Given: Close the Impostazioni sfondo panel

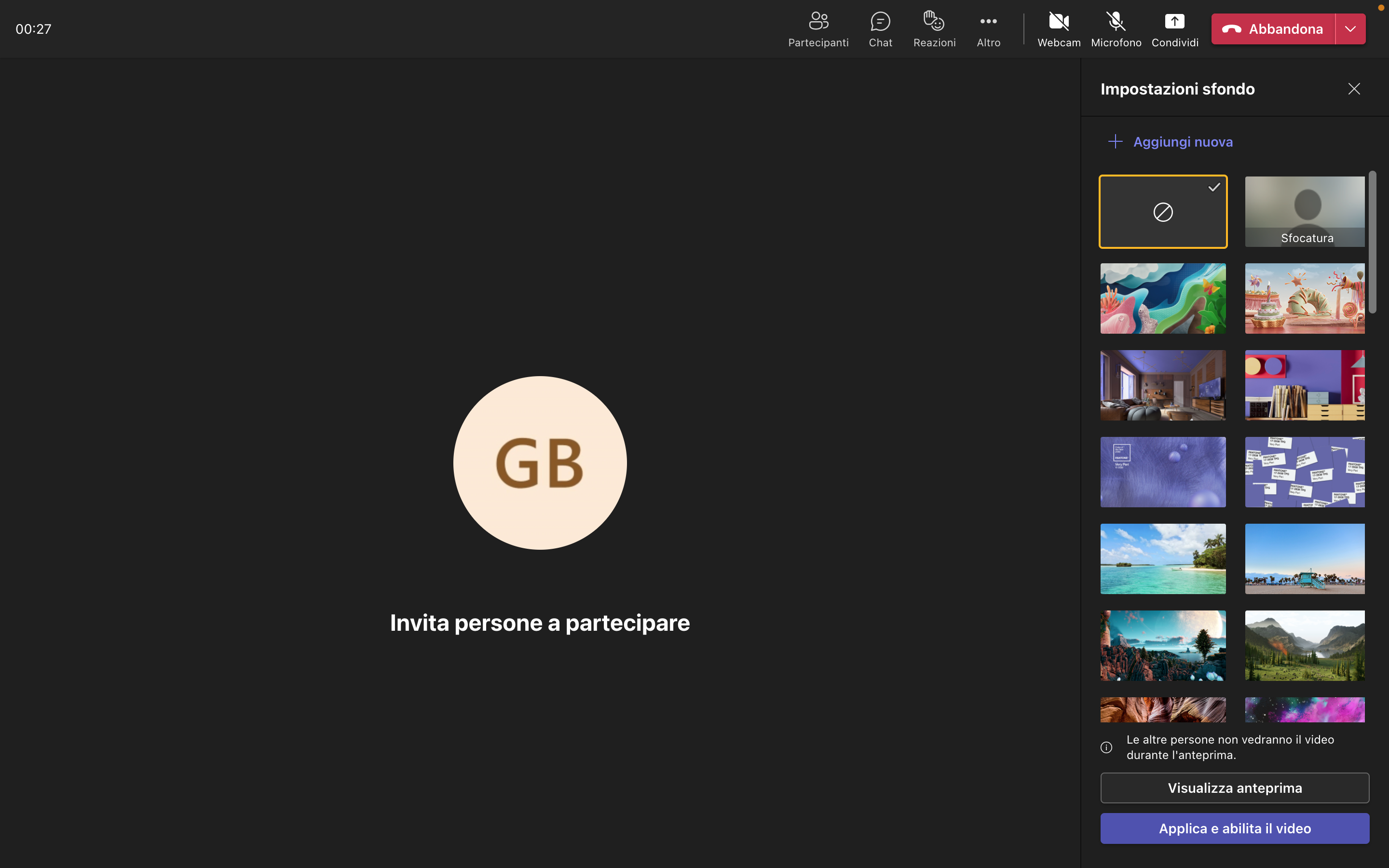Looking at the screenshot, I should [1353, 89].
